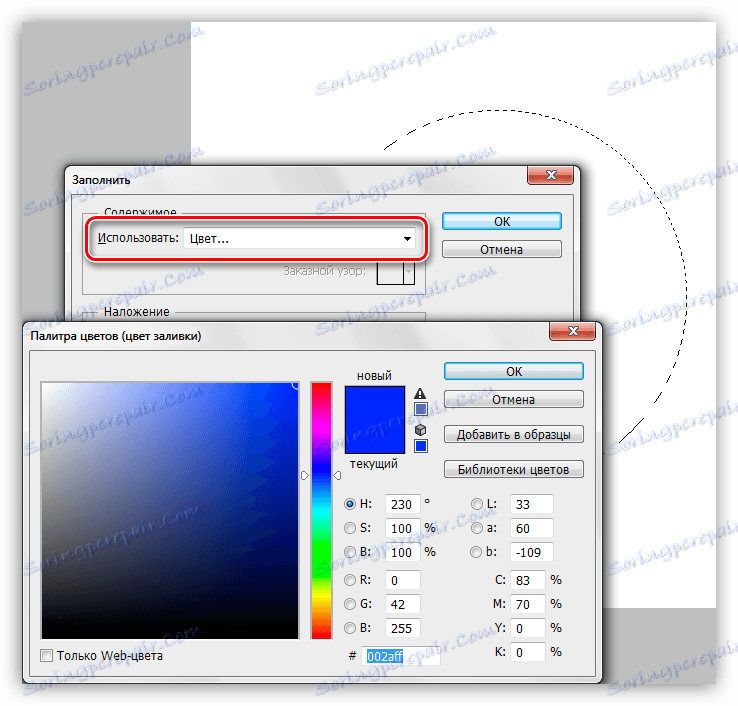This screenshot has width=738, height=706.
Task: Click Отмена in the Заполнить dialog
Action: tap(502, 249)
